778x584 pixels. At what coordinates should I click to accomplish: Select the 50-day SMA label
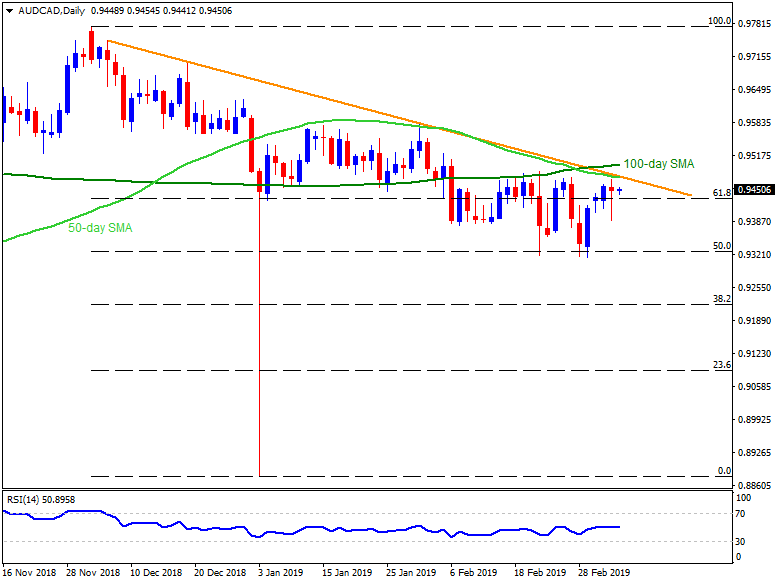100,228
